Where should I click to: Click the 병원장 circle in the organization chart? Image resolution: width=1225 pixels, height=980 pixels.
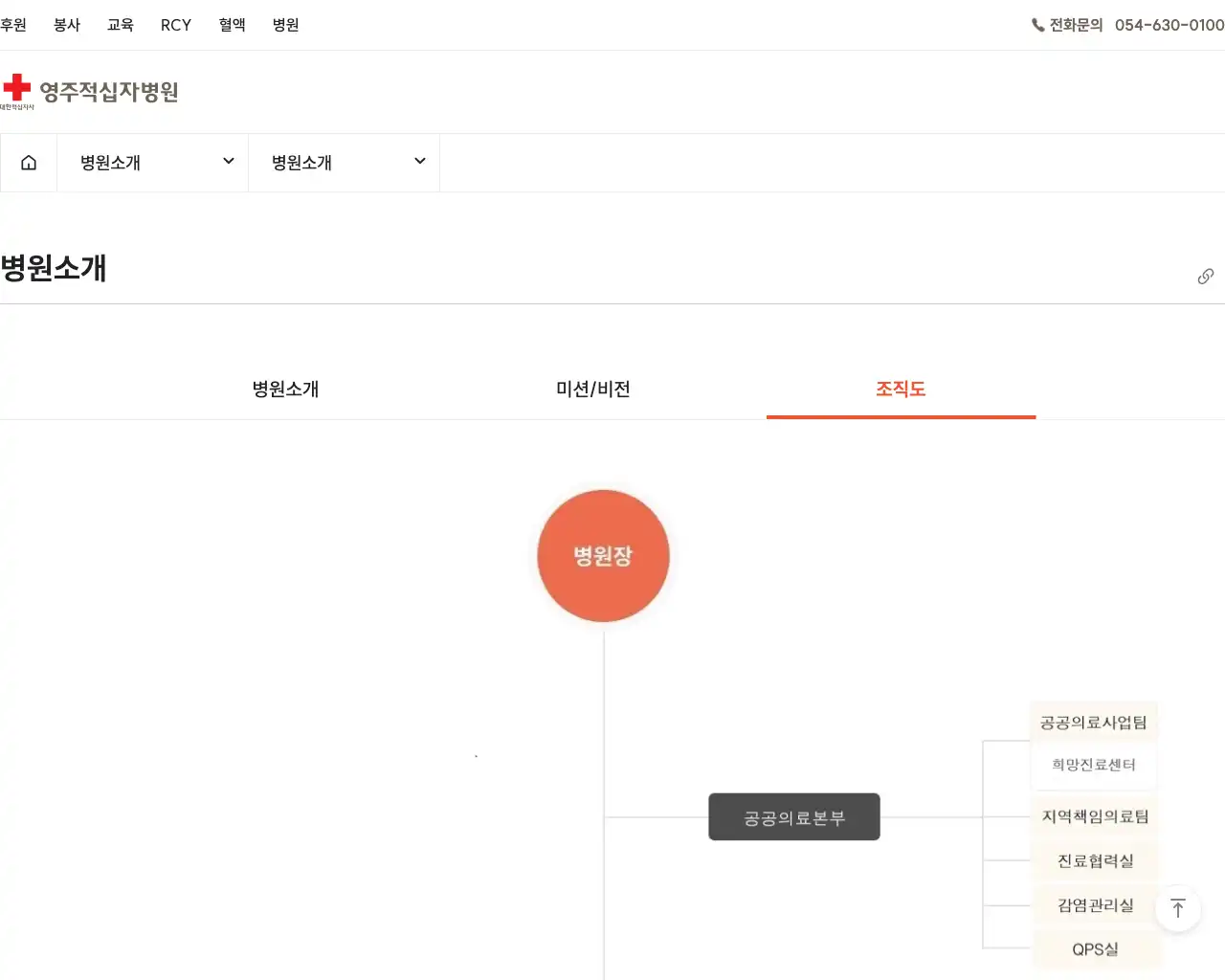[x=602, y=556]
